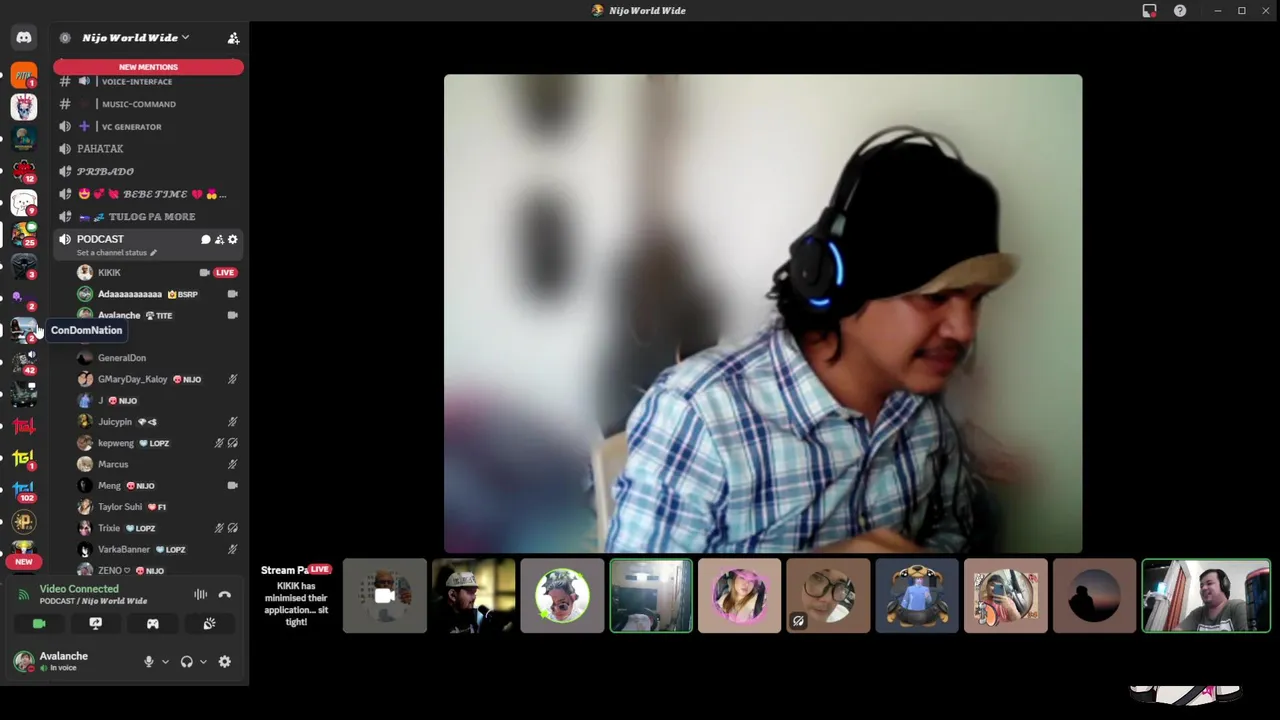1280x720 pixels.
Task: Open Discord home direct messages icon
Action: click(24, 38)
